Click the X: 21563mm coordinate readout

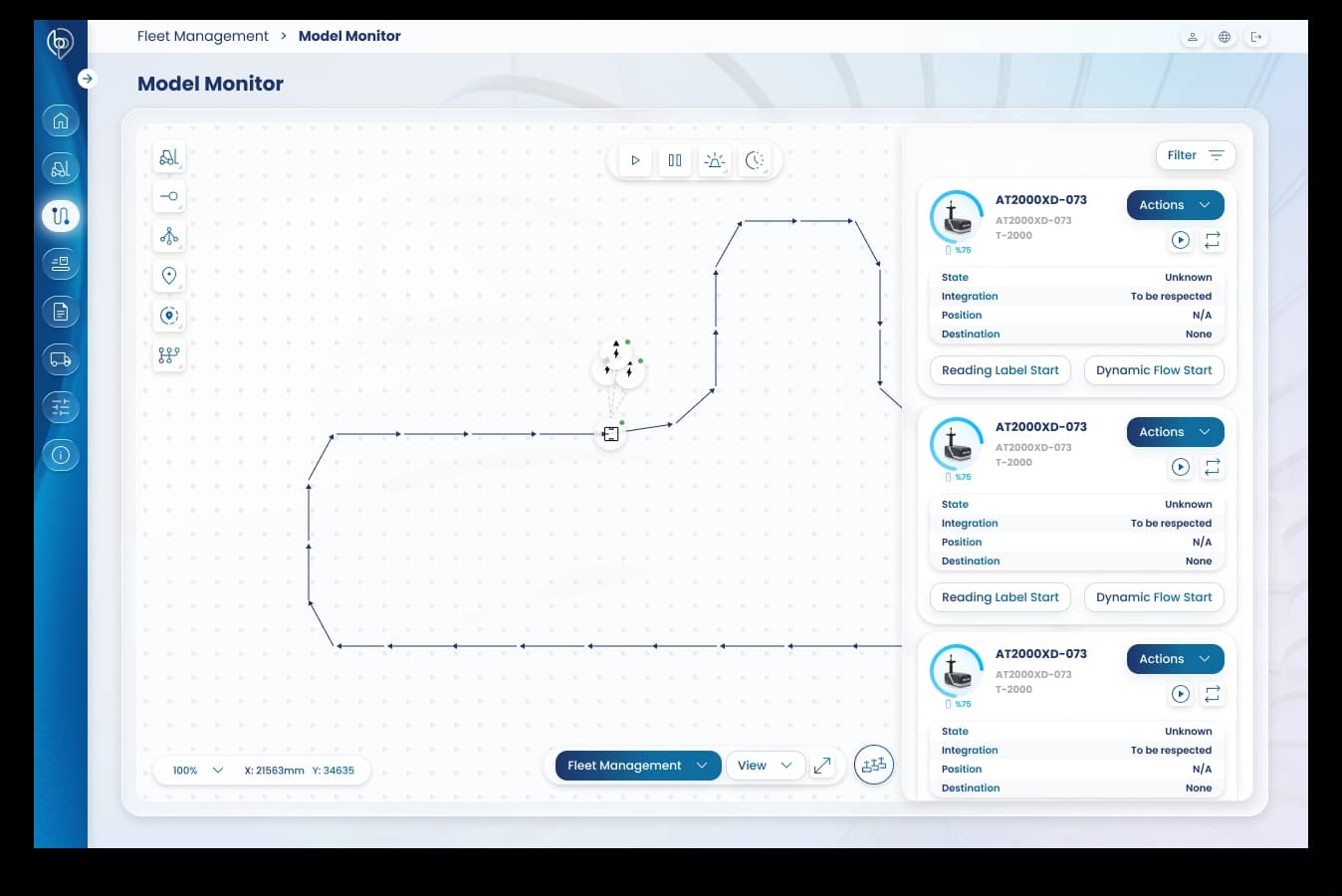(x=275, y=771)
